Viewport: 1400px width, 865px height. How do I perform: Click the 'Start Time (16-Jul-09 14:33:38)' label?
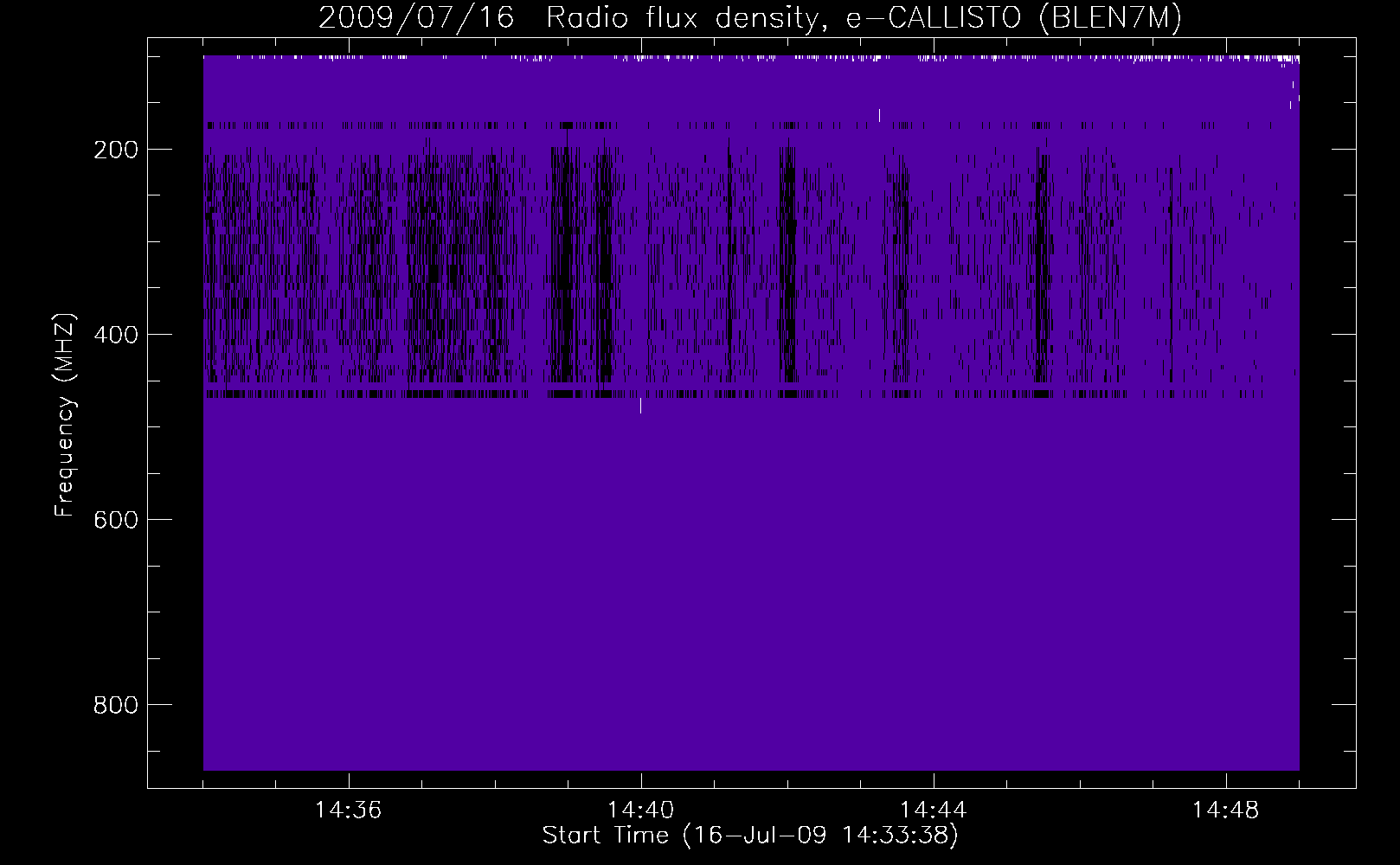[x=750, y=836]
